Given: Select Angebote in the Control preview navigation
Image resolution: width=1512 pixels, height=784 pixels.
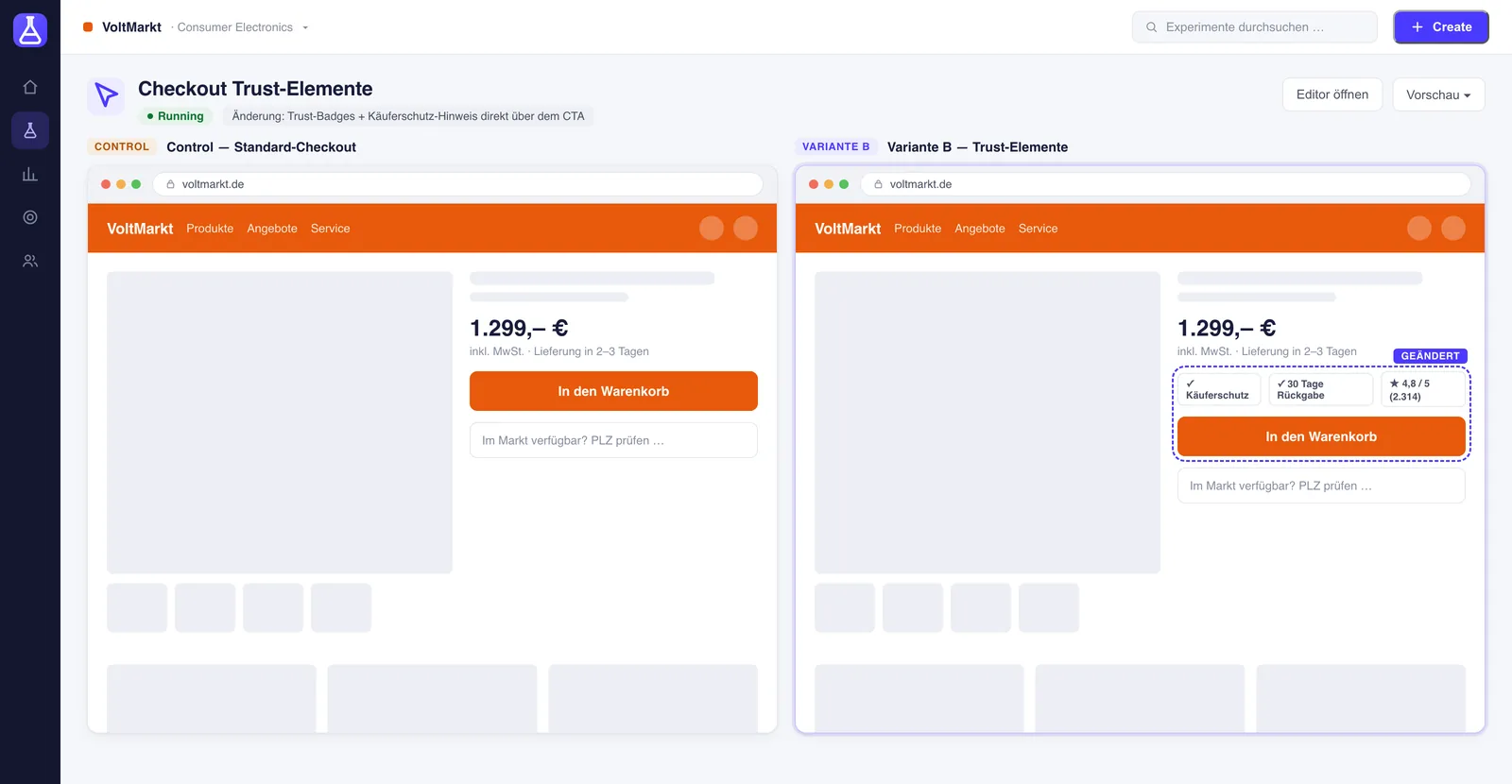Looking at the screenshot, I should (x=272, y=229).
